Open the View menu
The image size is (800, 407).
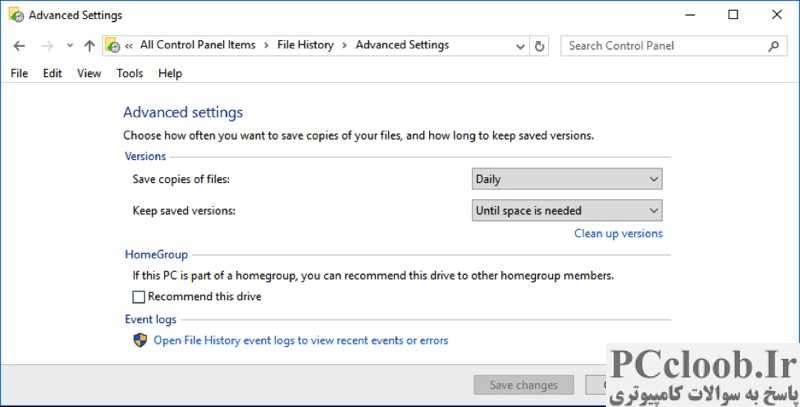pos(89,73)
